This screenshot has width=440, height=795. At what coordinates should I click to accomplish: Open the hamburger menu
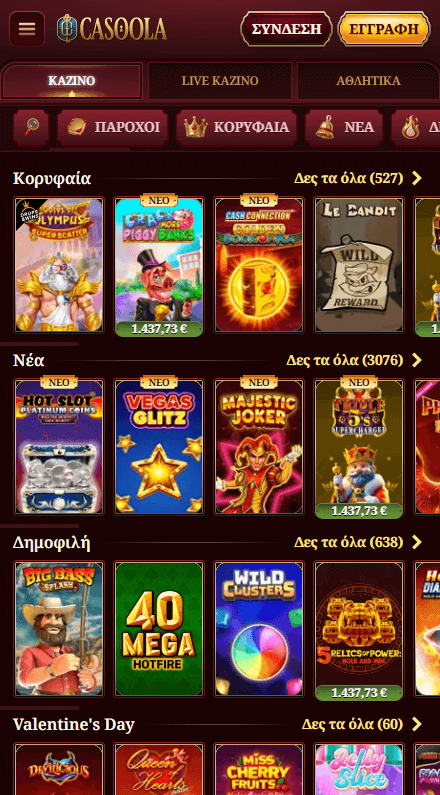point(27,29)
